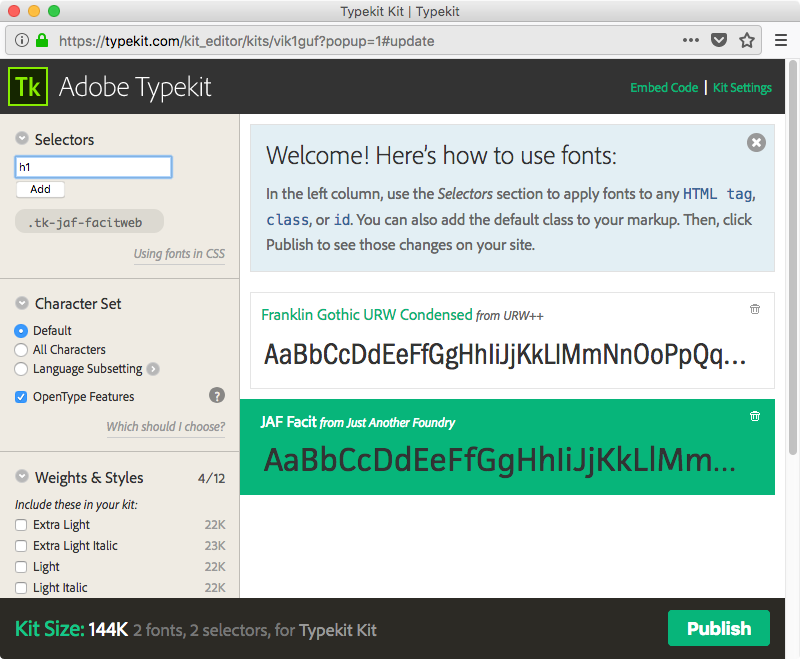
Task: Uncheck OpenType Features checkbox
Action: coord(21,397)
